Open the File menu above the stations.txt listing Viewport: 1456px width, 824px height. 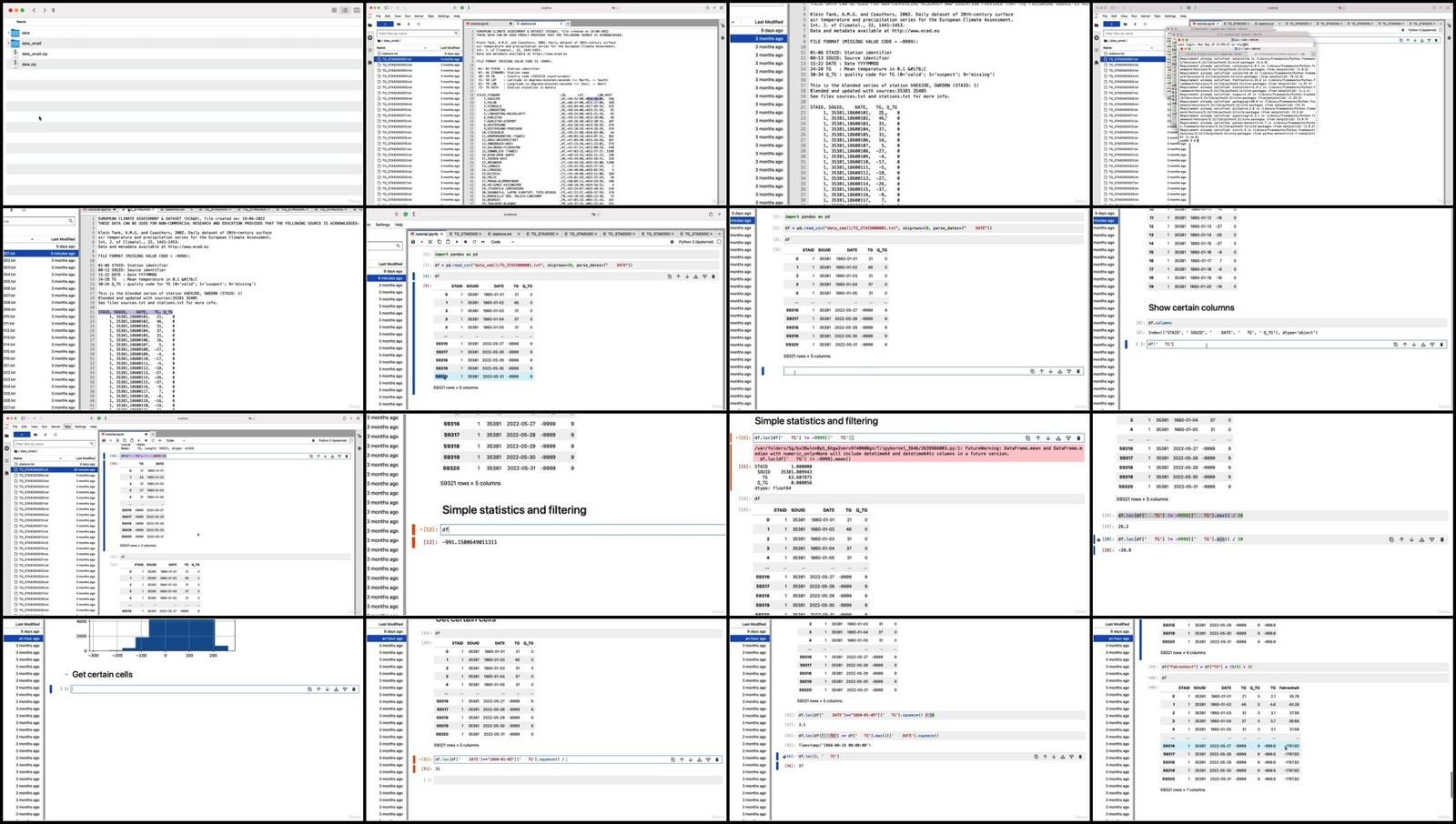[x=379, y=15]
